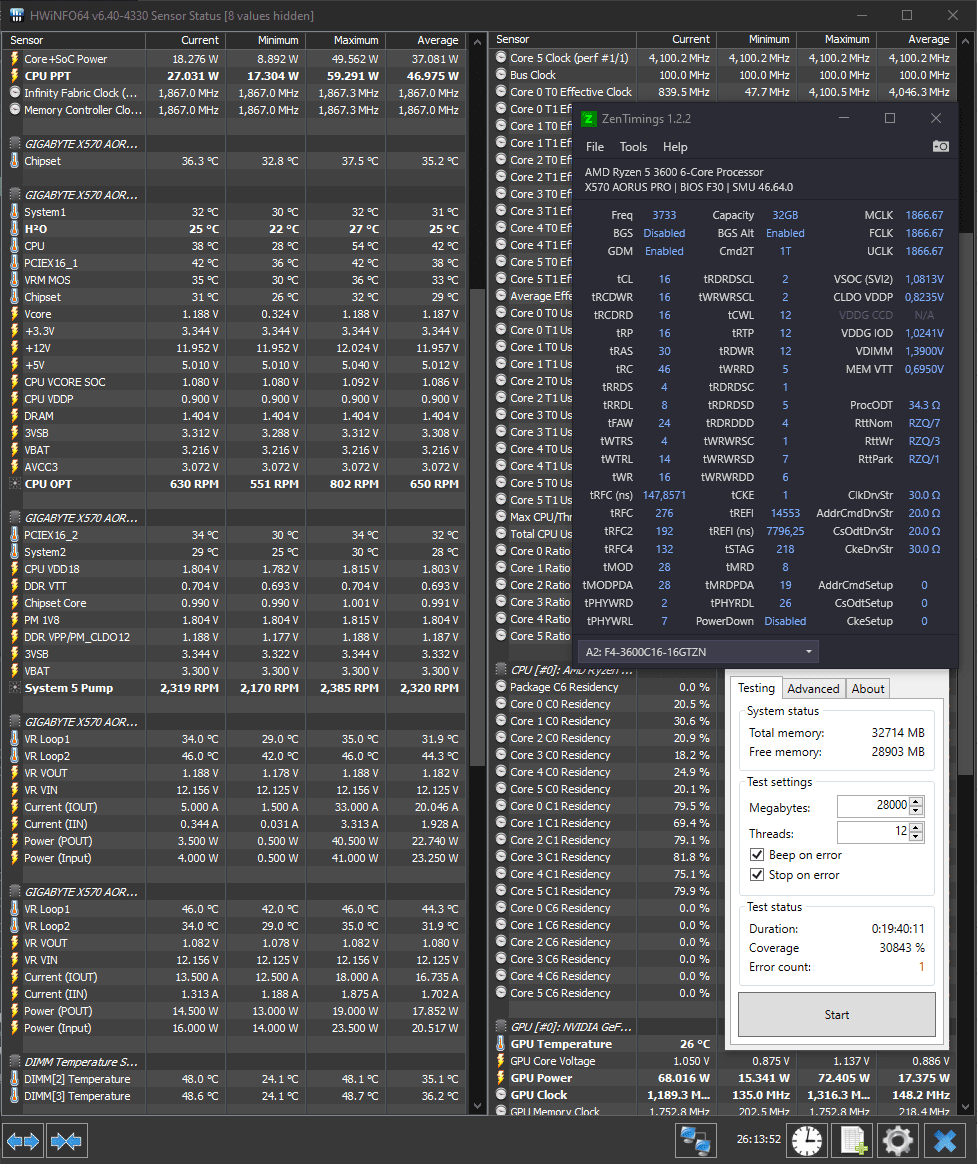The height and width of the screenshot is (1164, 977).
Task: Select the CPU VCORE SOC sensor row
Action: click(x=235, y=382)
